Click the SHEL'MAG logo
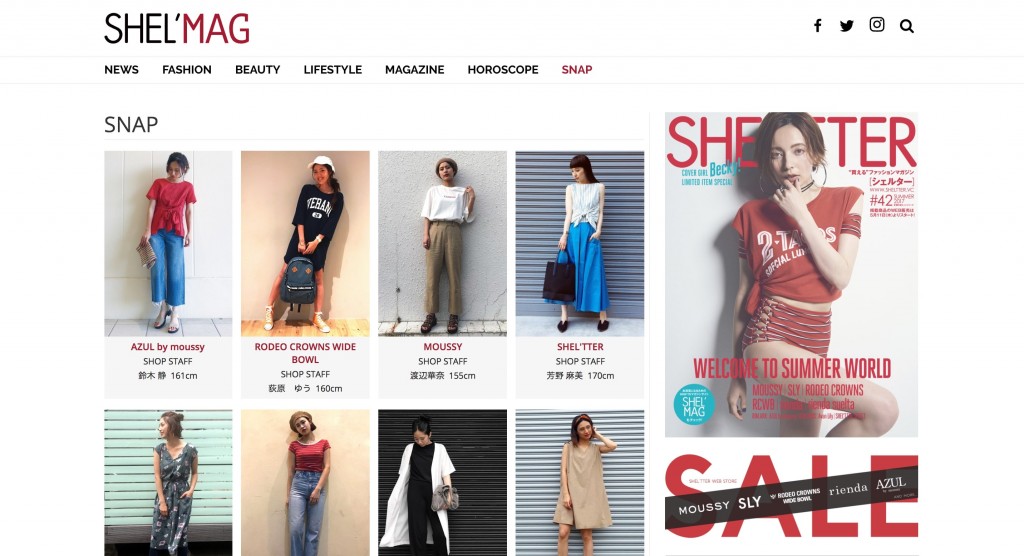The image size is (1024, 556). pos(177,29)
